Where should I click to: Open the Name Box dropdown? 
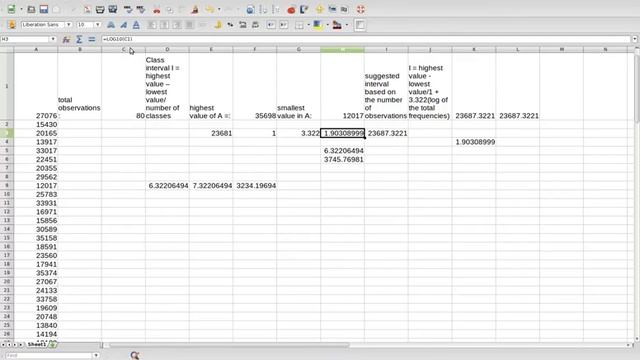[x=53, y=39]
